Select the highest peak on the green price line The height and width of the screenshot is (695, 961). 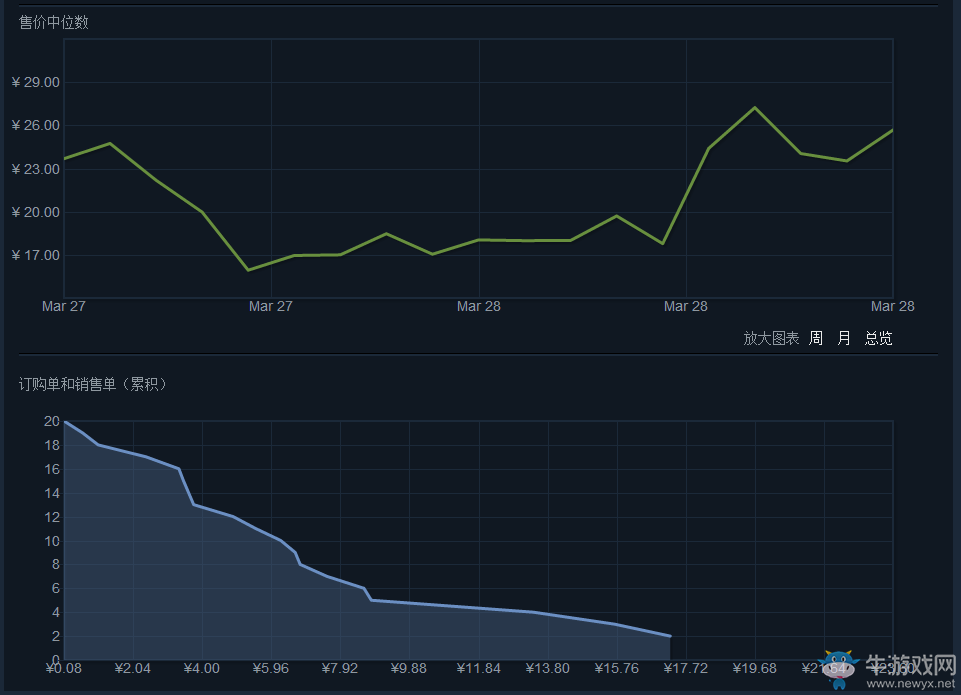pos(755,108)
